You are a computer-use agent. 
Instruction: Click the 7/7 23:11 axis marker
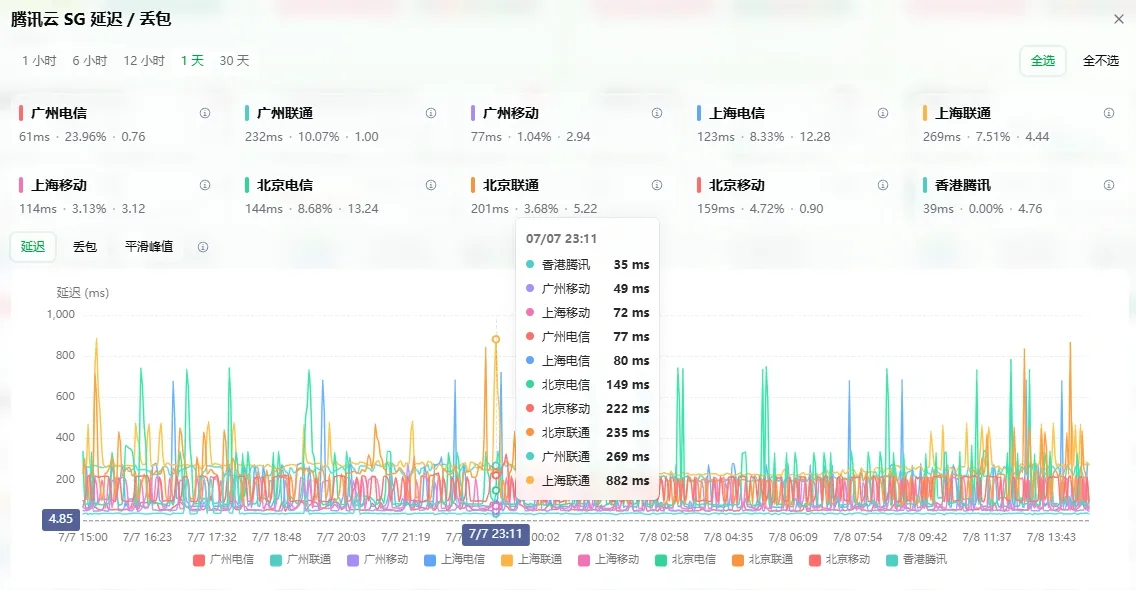(496, 534)
